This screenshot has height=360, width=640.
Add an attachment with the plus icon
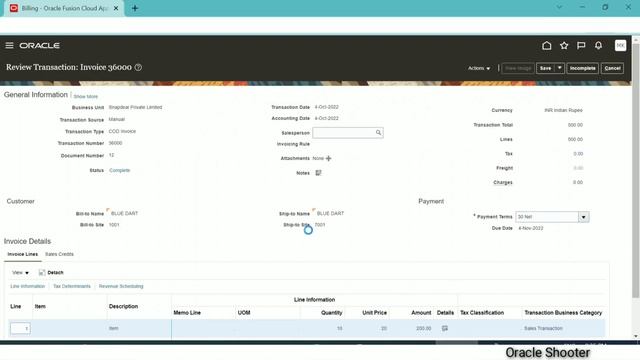[329, 158]
